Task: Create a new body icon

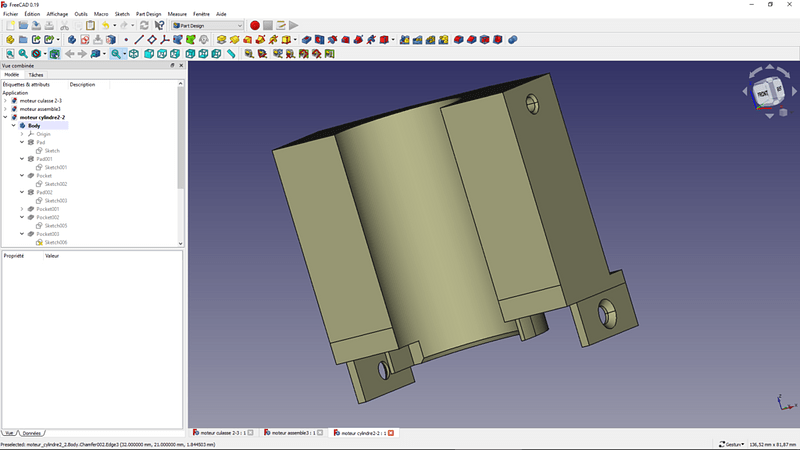Action: 72,40
